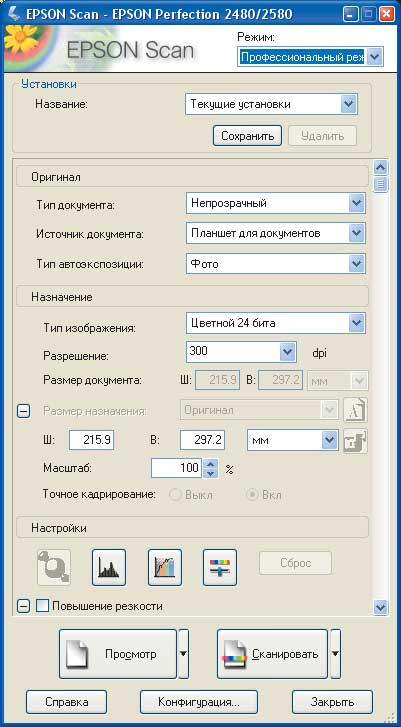Click the orientation page icon beside Размер назначения

click(x=355, y=410)
